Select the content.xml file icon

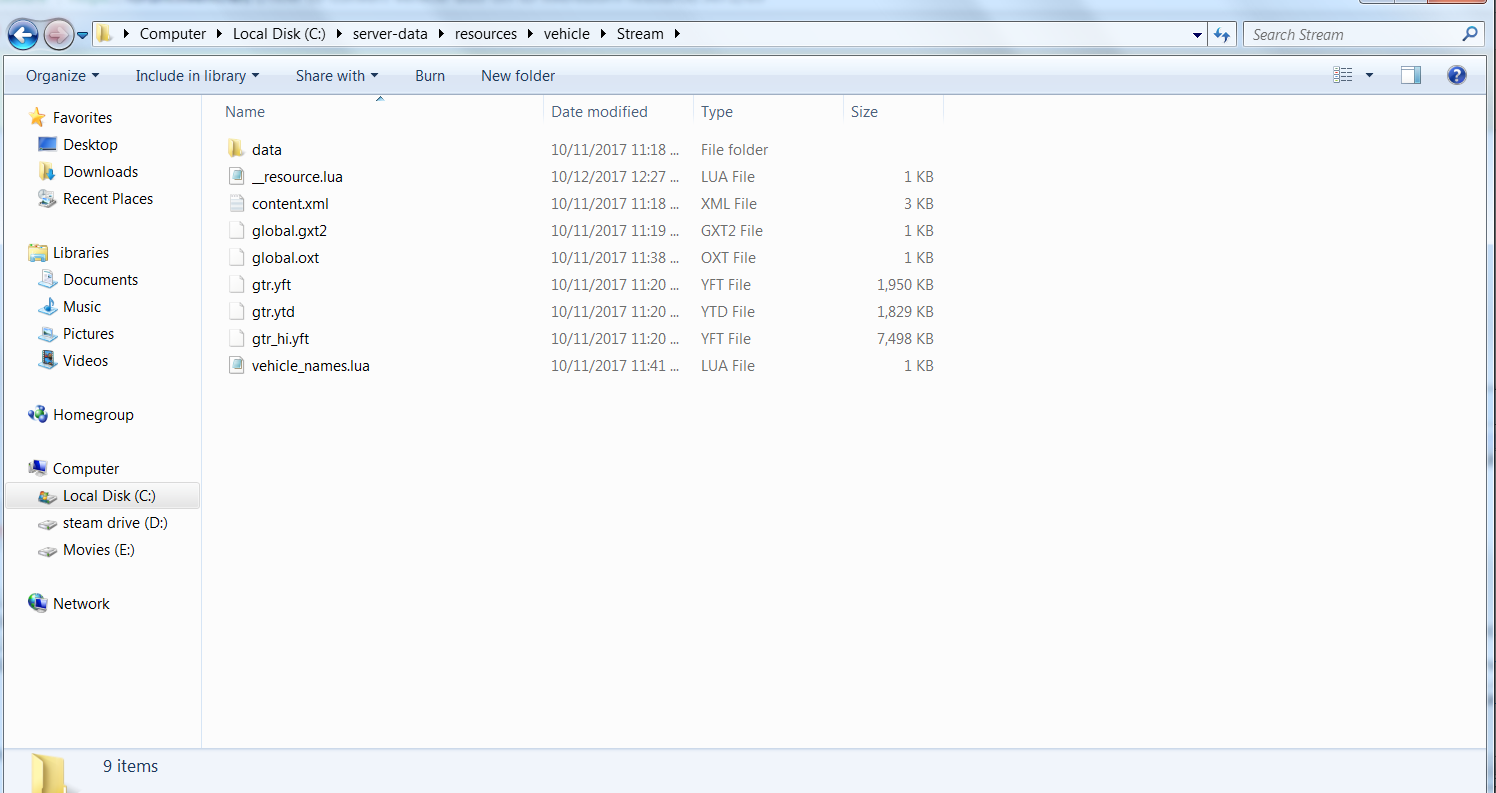coord(236,203)
